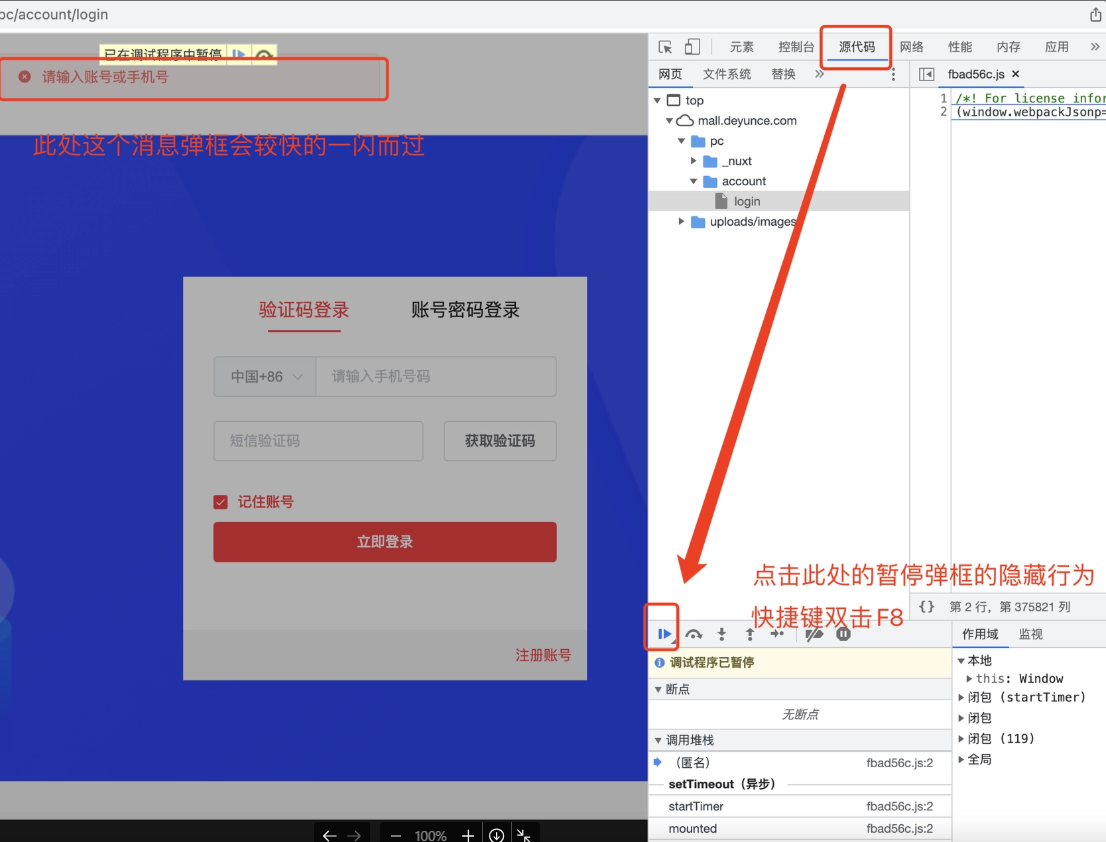Image resolution: width=1106 pixels, height=842 pixels.
Task: Click the register account link
Action: click(x=543, y=655)
